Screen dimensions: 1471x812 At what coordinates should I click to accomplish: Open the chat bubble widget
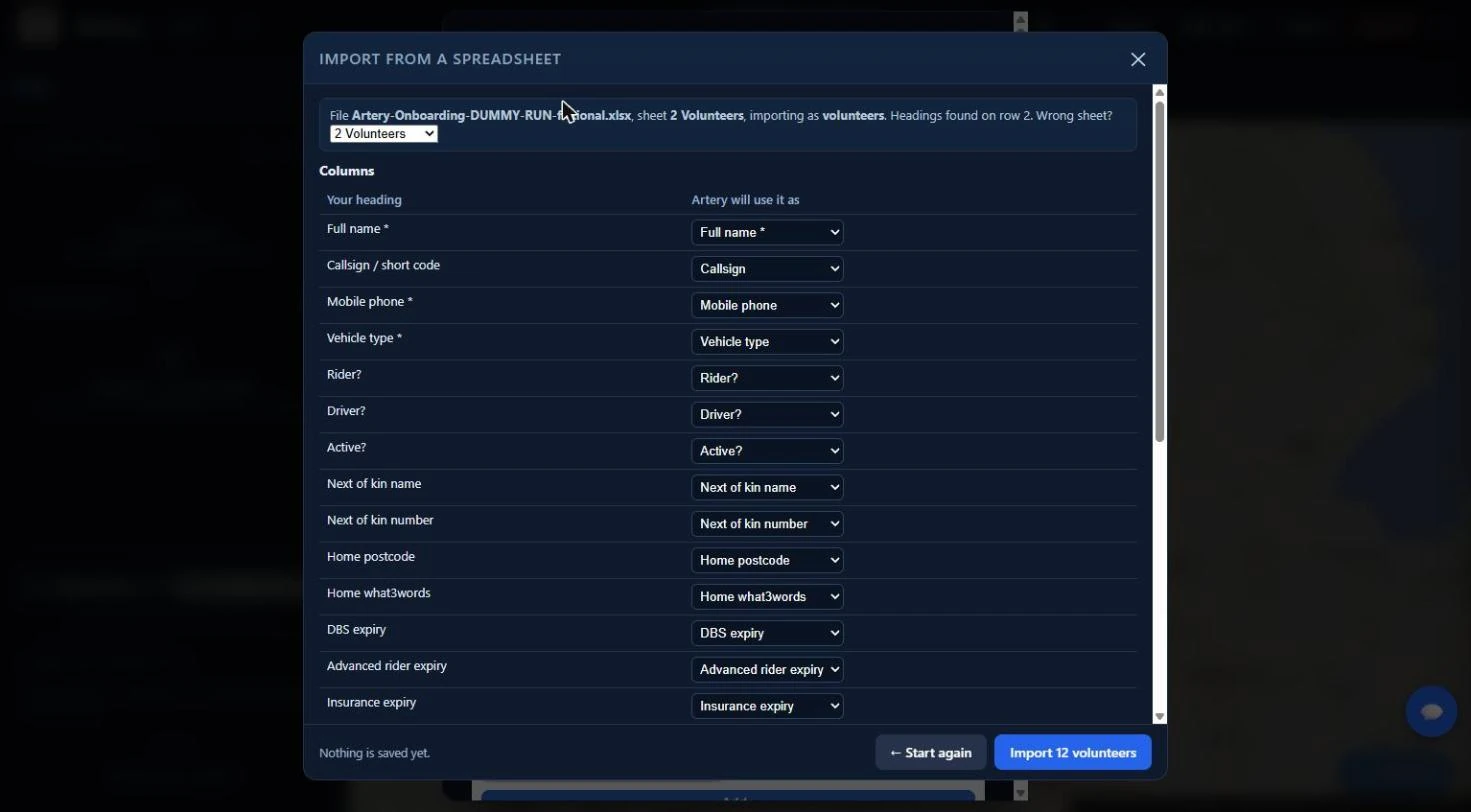[1431, 711]
